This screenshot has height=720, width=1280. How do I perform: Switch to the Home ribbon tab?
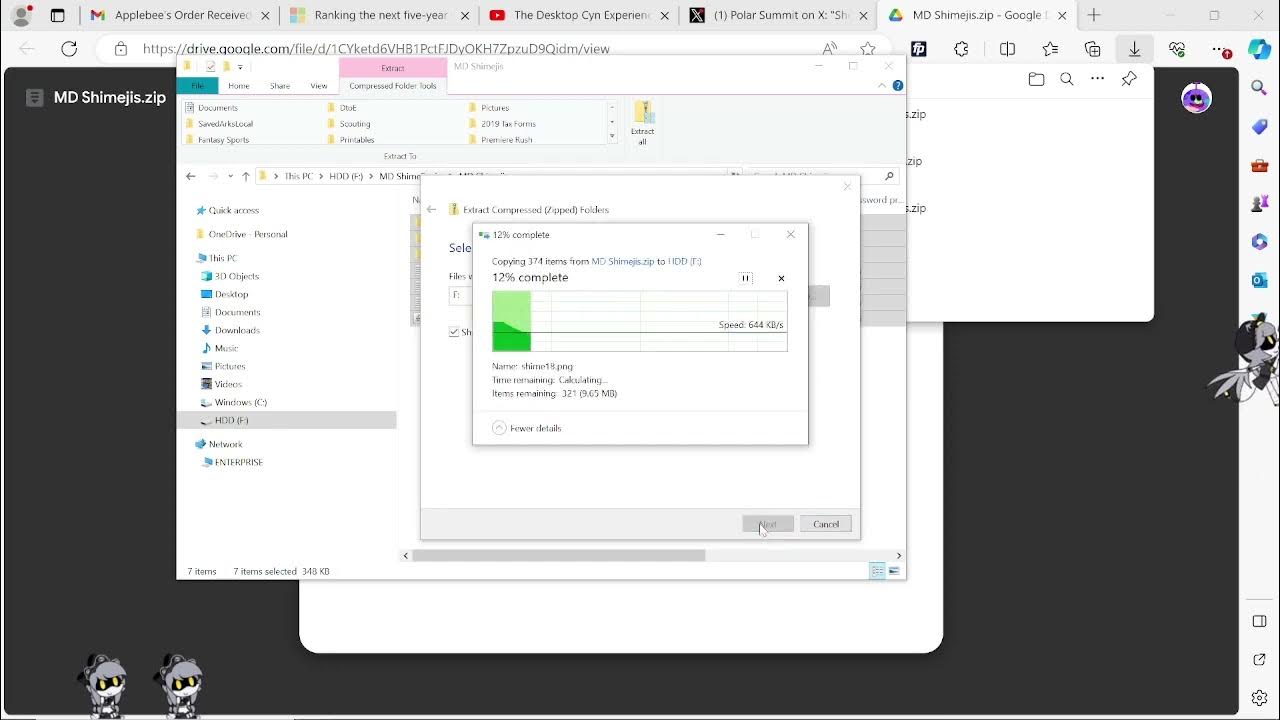(x=239, y=86)
